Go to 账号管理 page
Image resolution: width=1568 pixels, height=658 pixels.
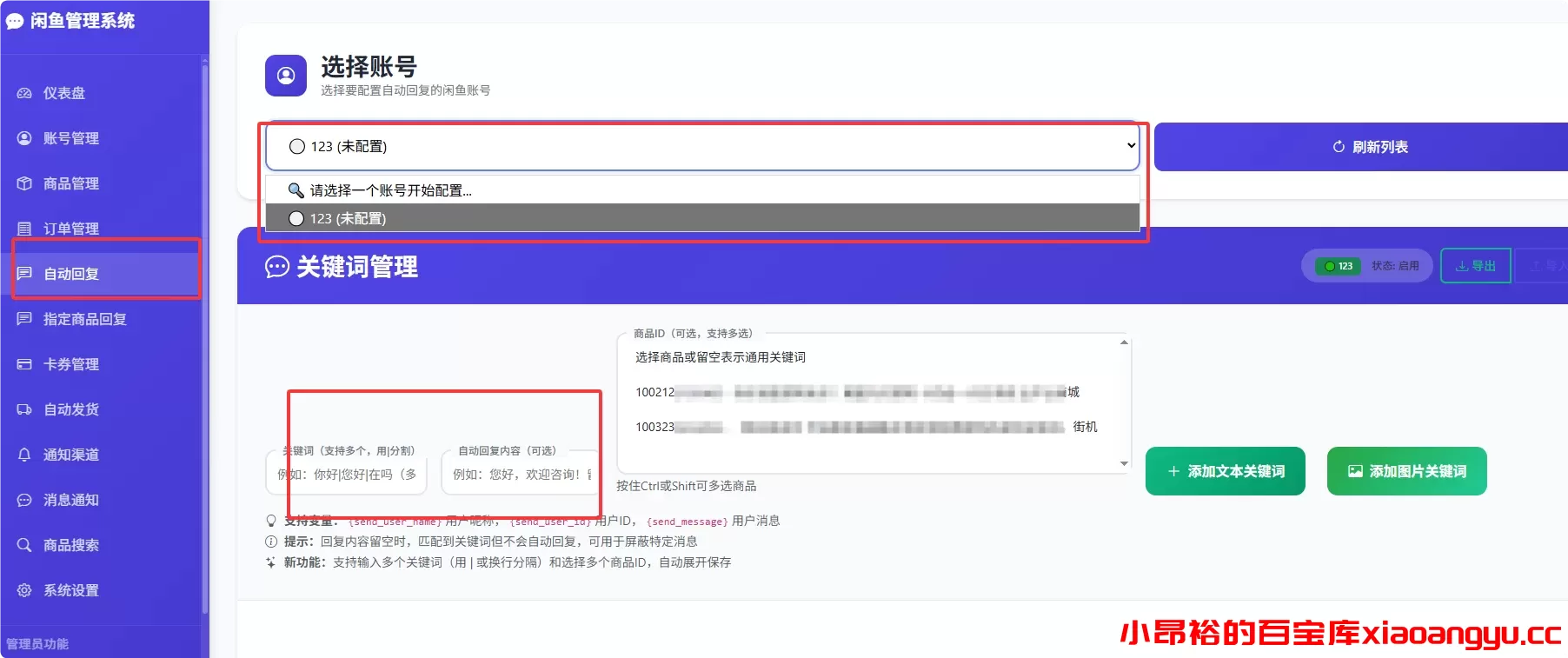coord(101,138)
